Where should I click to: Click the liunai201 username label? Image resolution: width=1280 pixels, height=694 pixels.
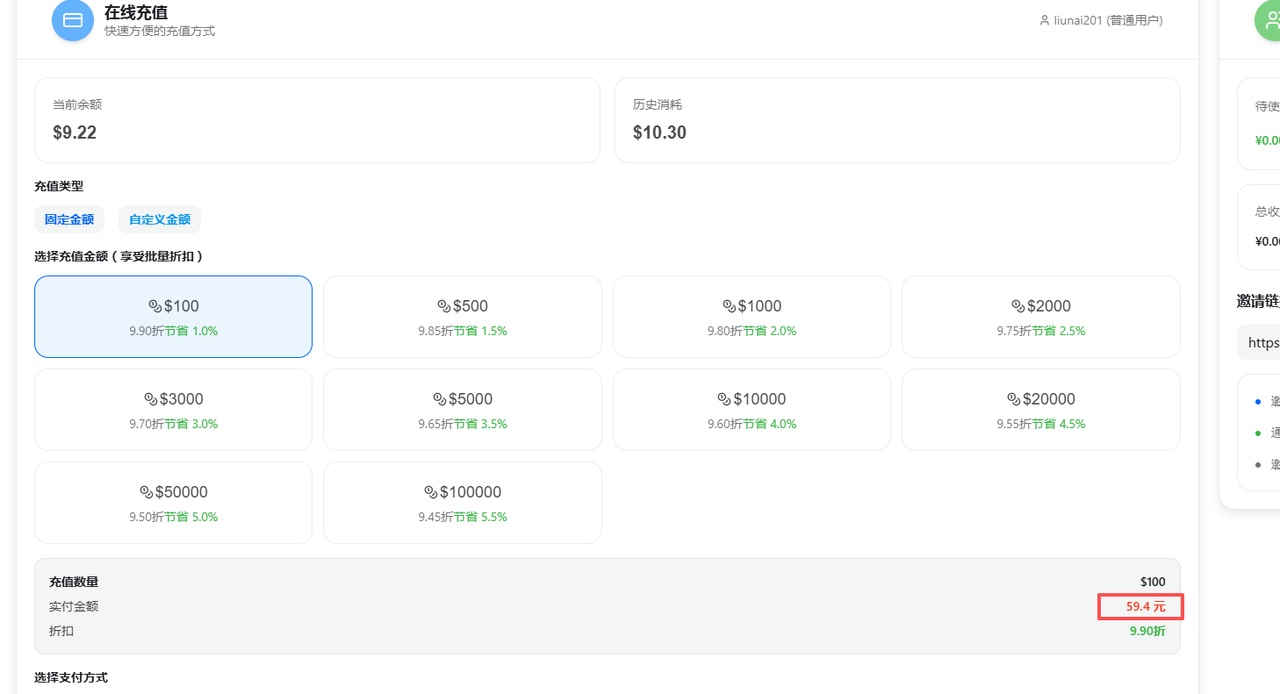tap(1108, 21)
